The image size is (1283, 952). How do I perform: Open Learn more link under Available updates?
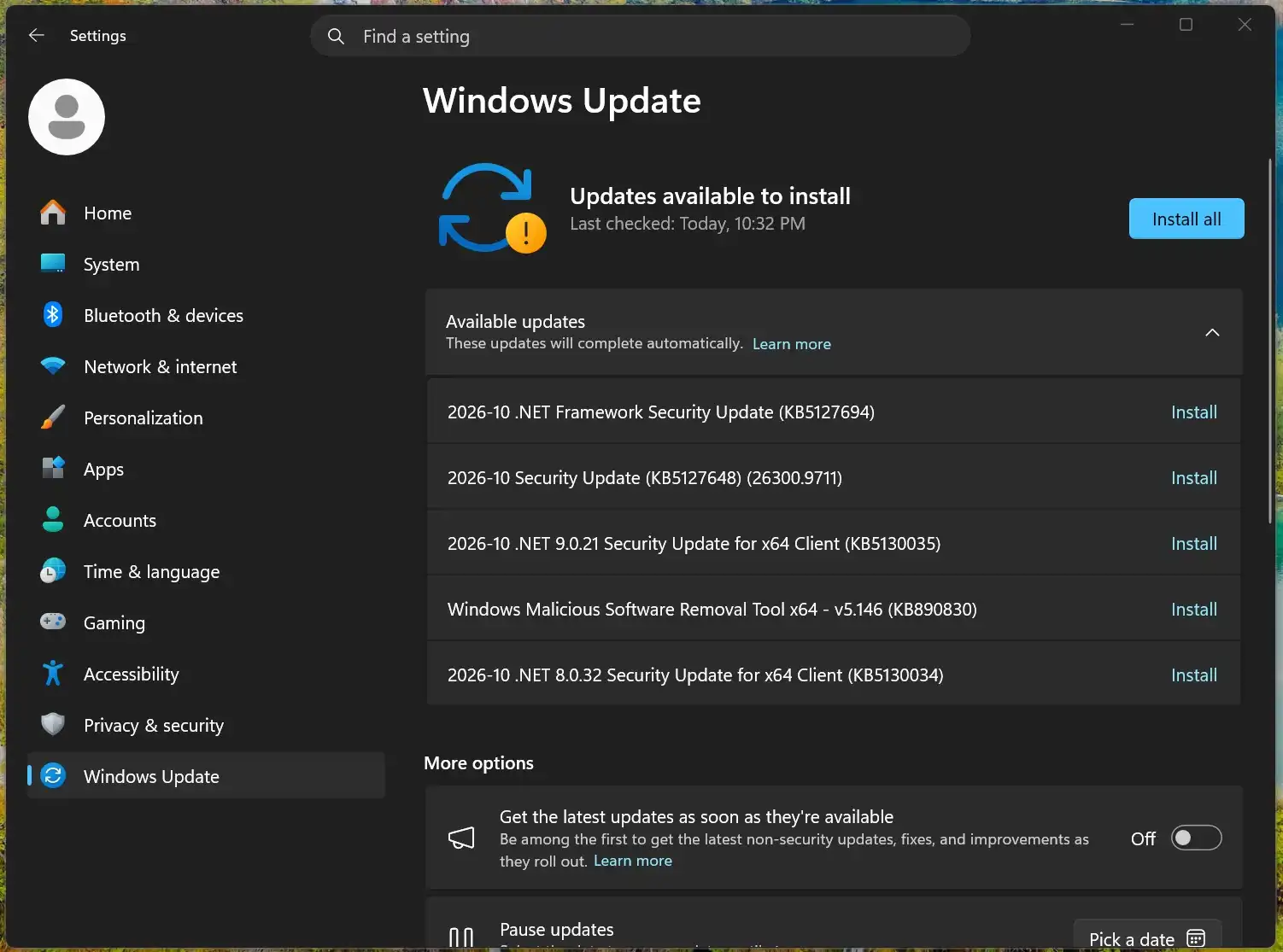coord(791,344)
